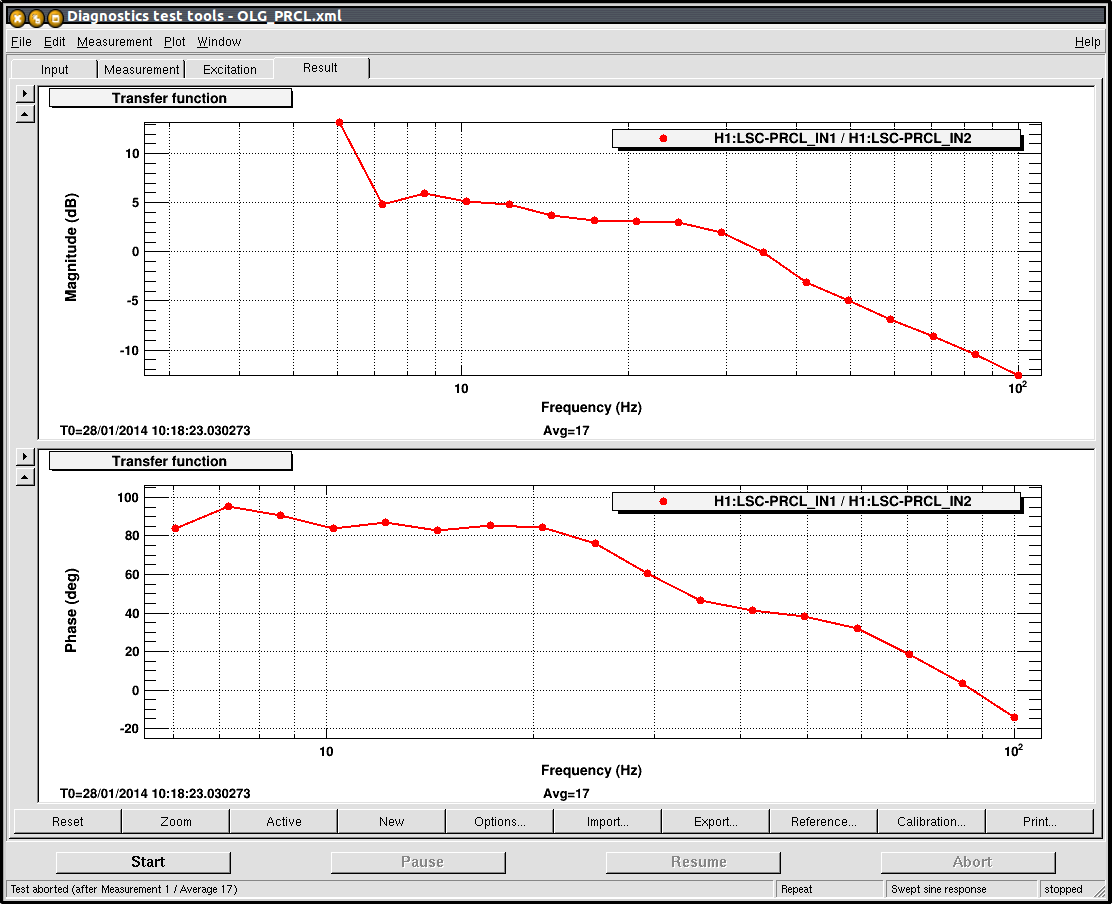
Task: Click the upper plot Avg=17 text
Action: 566,430
